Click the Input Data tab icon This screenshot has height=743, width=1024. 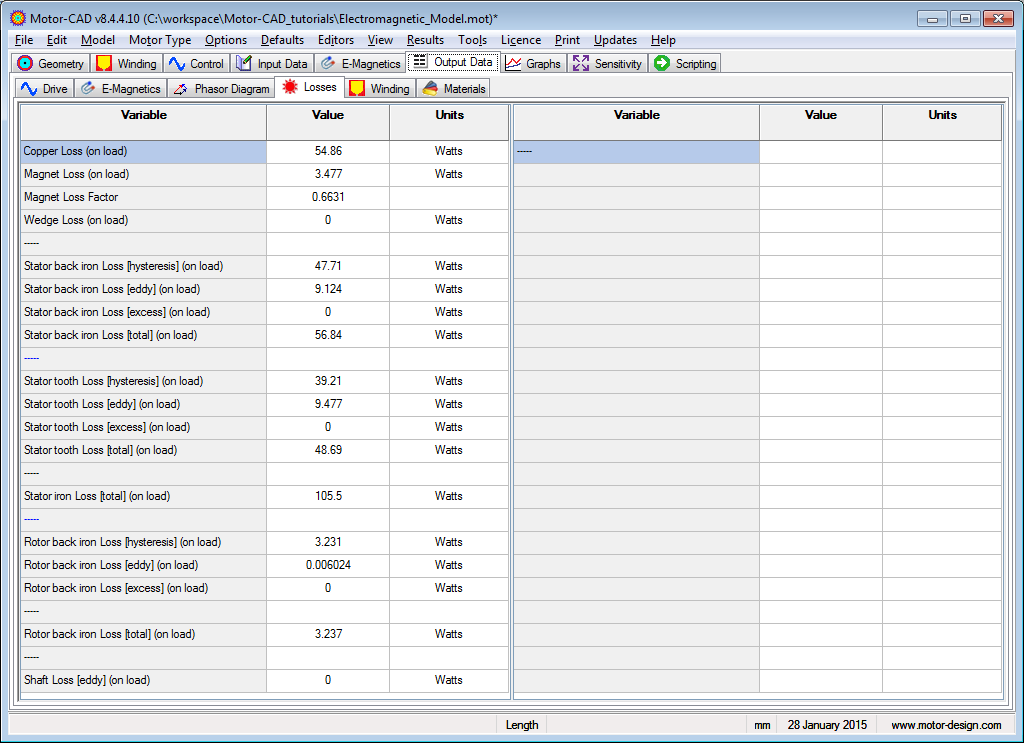point(244,63)
